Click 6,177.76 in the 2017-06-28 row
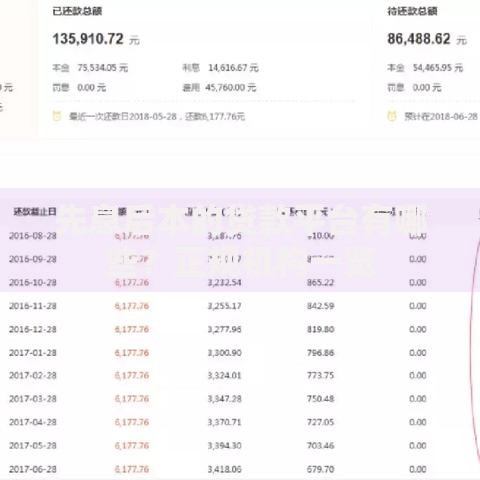 click(x=132, y=469)
